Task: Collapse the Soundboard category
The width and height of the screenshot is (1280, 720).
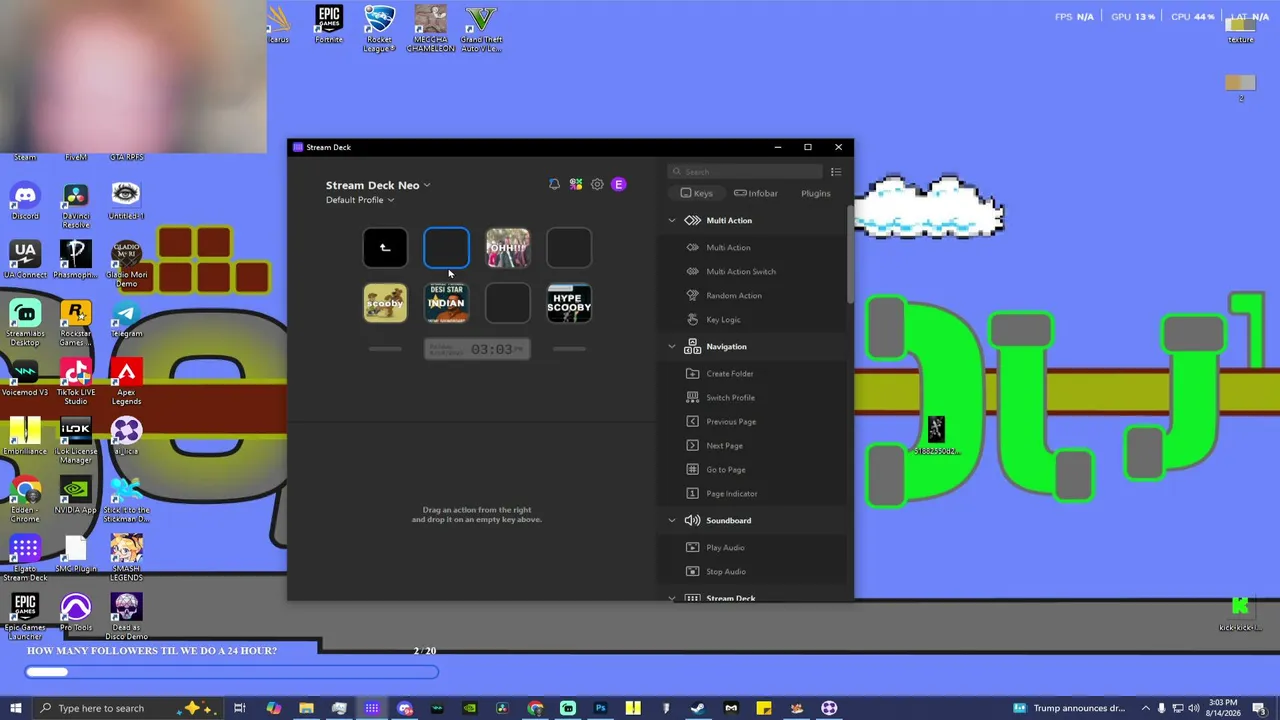Action: [x=672, y=520]
